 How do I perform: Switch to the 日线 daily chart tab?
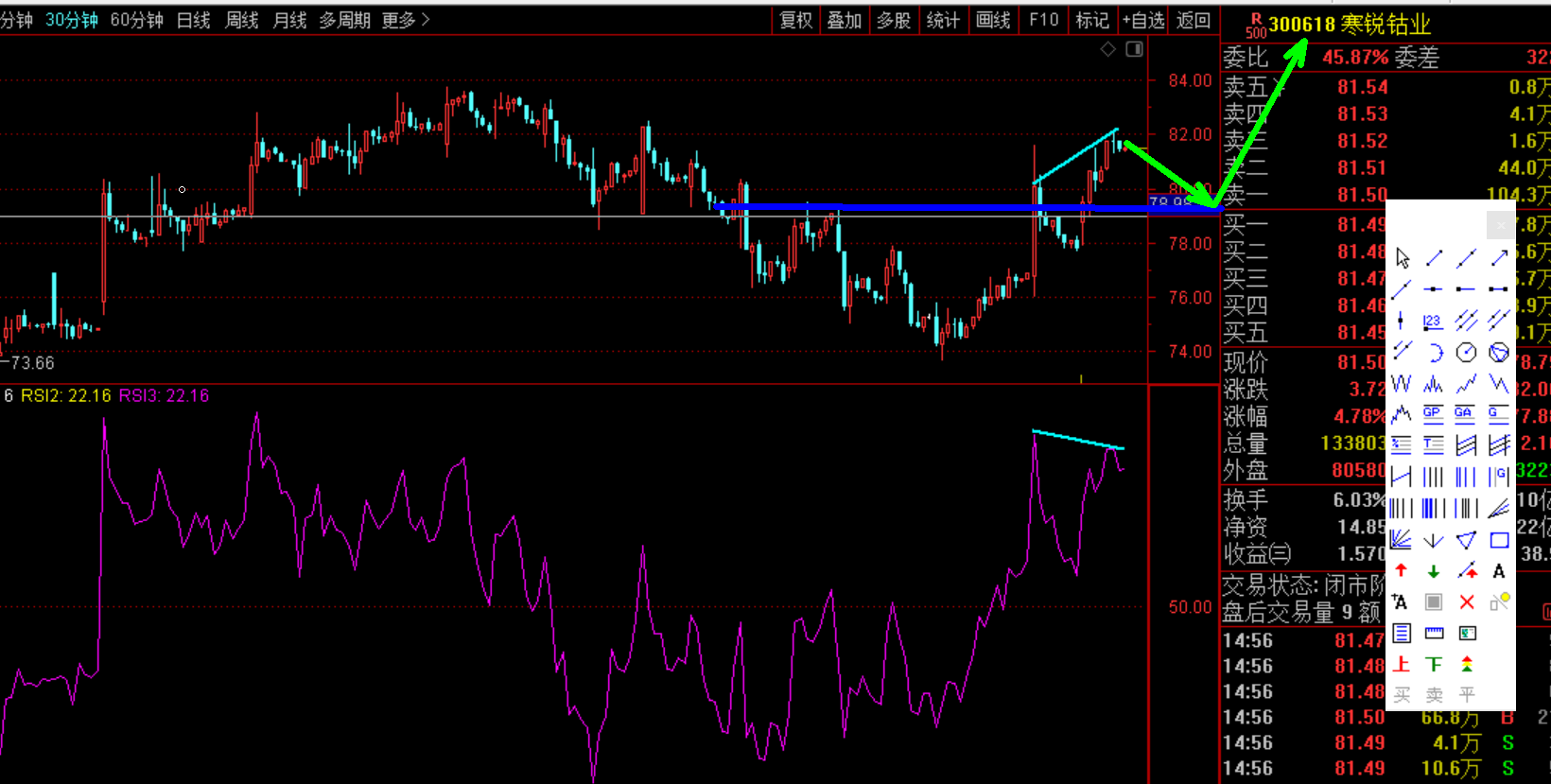[194, 20]
